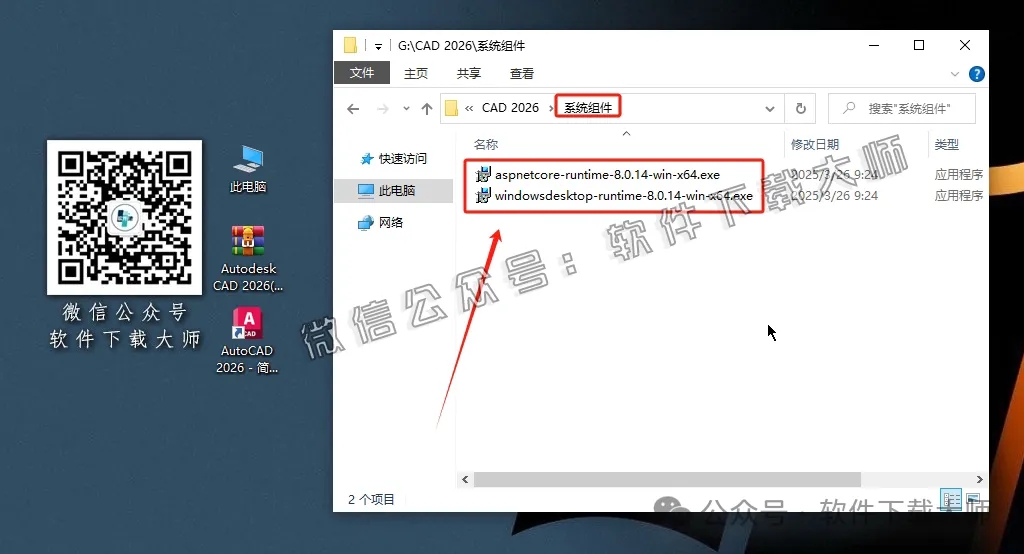The image size is (1024, 554).
Task: Select the AutoCAD 2026 desktop shortcut
Action: [247, 340]
